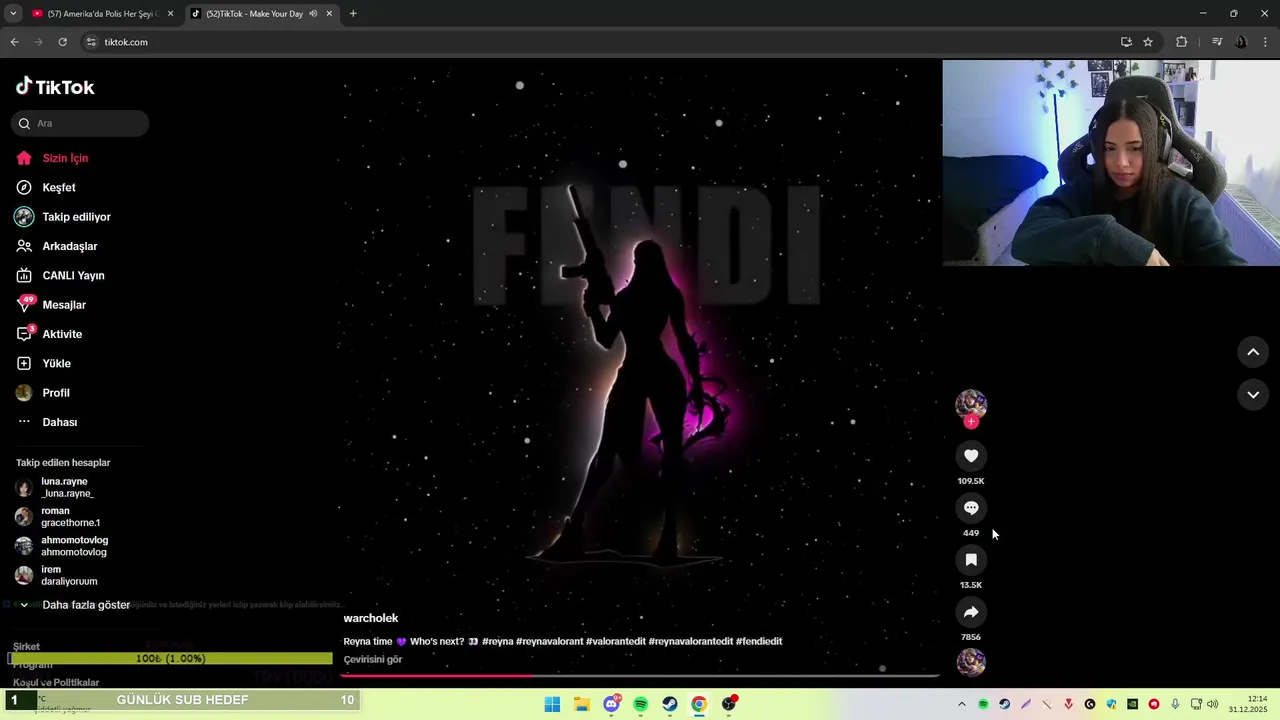
Task: Go back in browser history
Action: pyautogui.click(x=14, y=42)
